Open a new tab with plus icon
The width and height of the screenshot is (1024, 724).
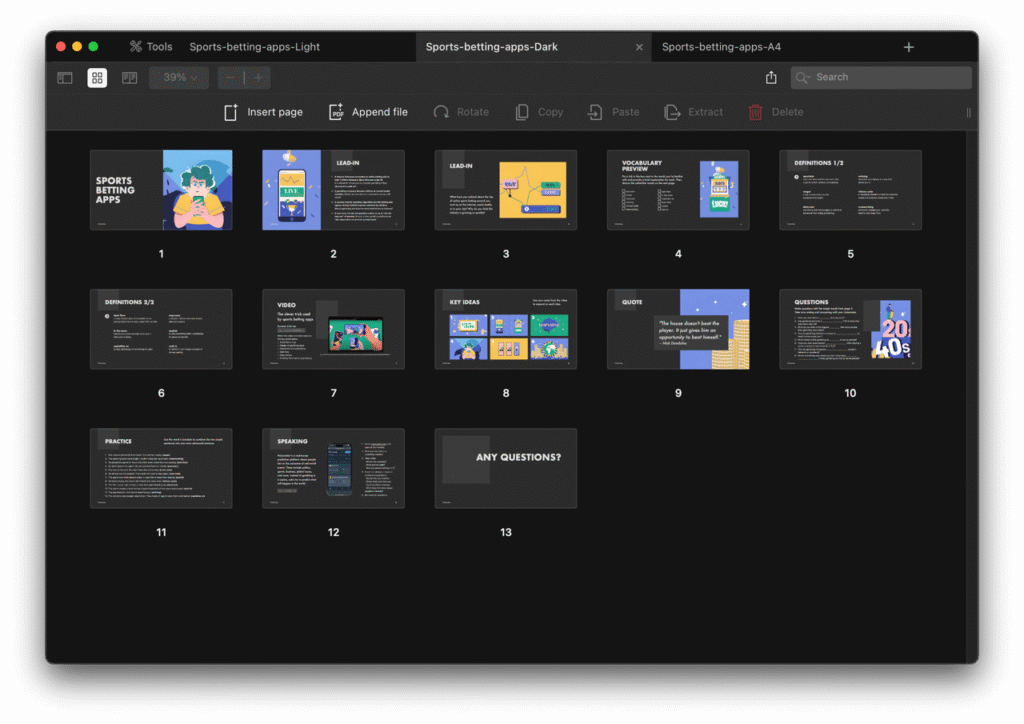(x=908, y=47)
